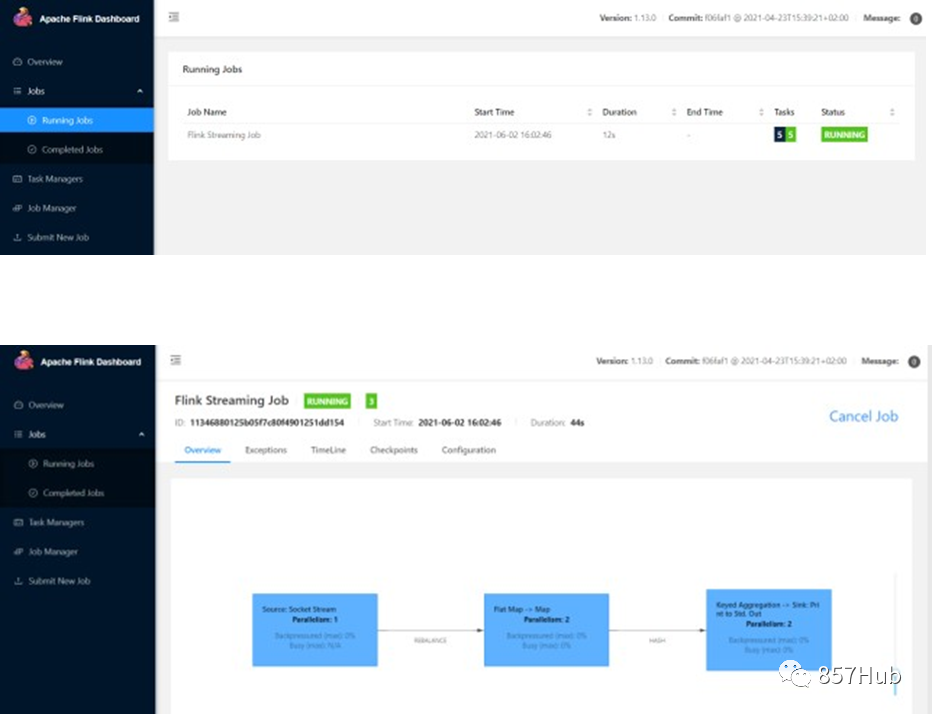Click RUNNING status badge in jobs table

click(844, 135)
